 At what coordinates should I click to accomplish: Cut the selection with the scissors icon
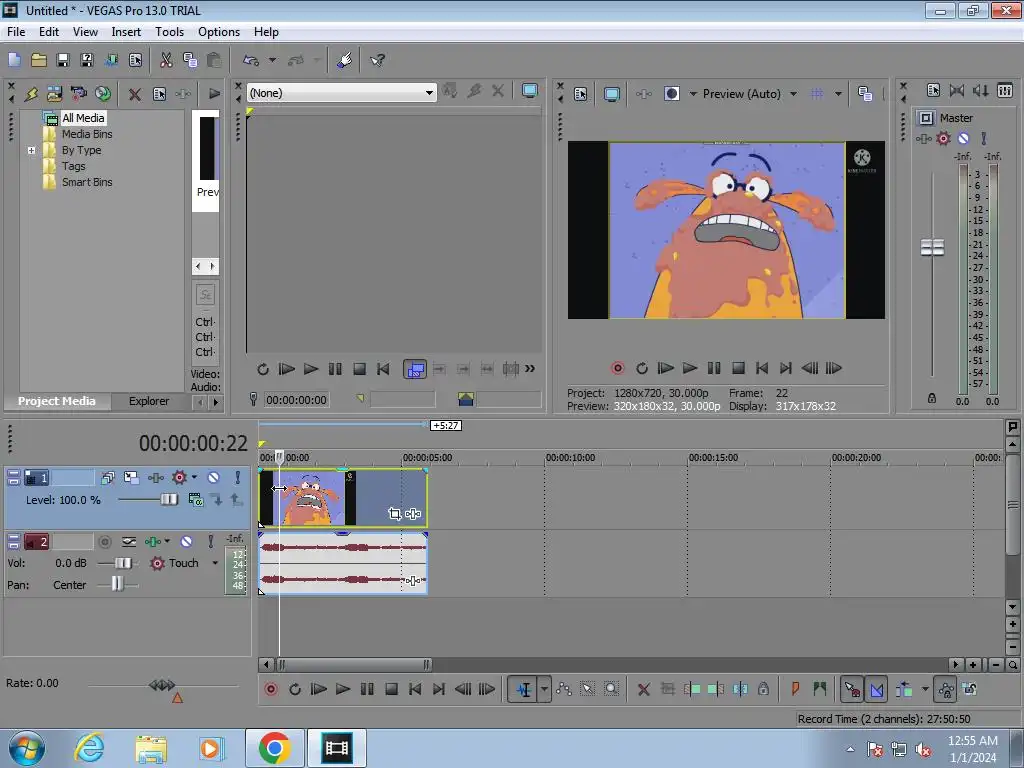pos(166,60)
